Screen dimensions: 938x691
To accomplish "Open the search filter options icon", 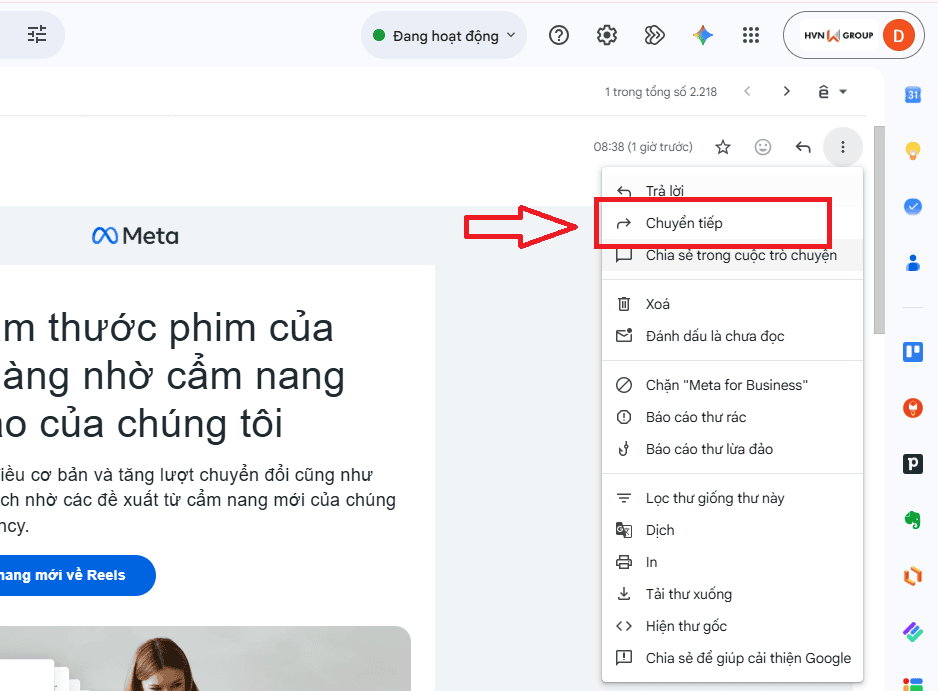I will tap(37, 34).
